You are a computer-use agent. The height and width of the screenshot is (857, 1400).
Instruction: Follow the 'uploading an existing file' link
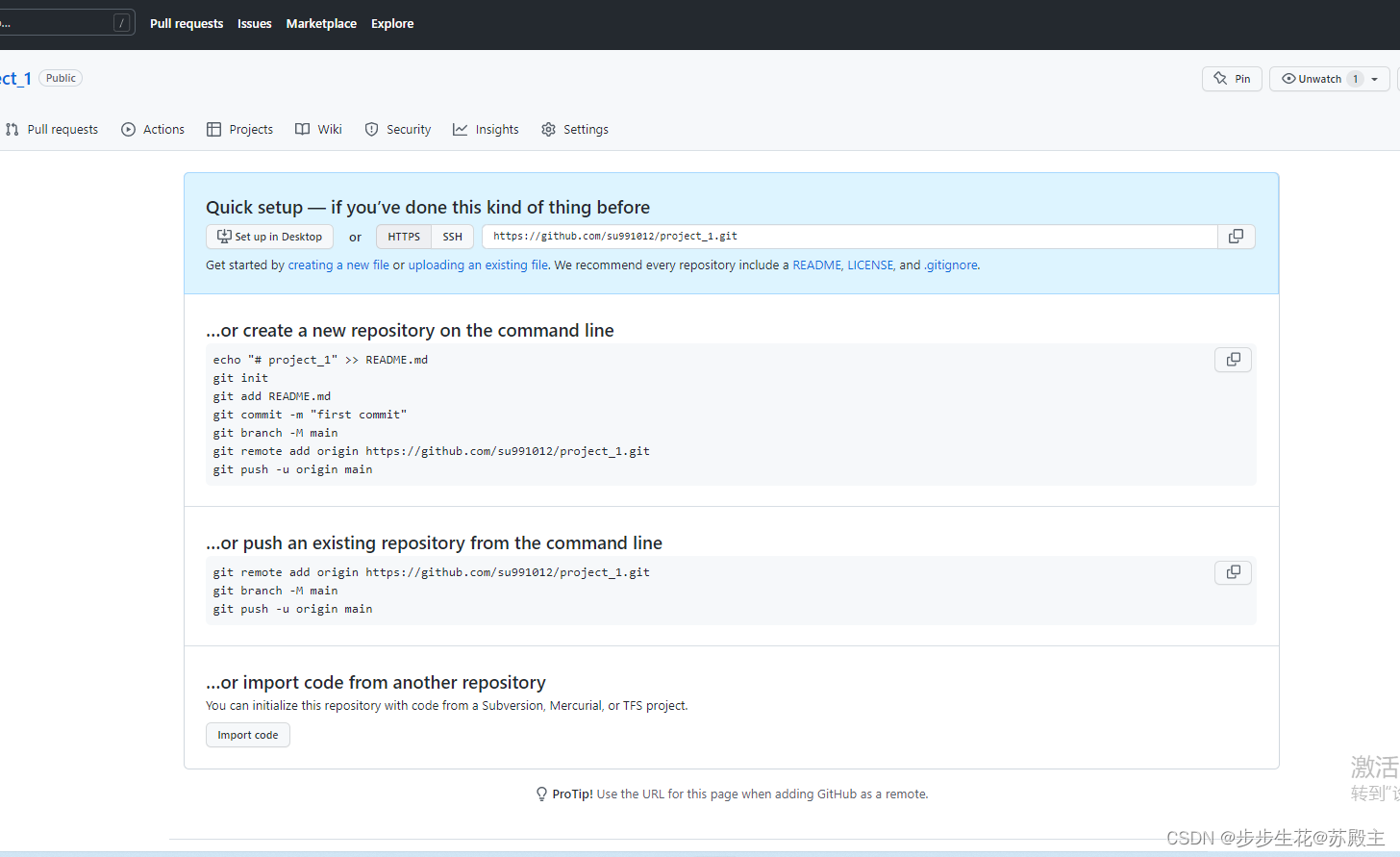point(478,265)
